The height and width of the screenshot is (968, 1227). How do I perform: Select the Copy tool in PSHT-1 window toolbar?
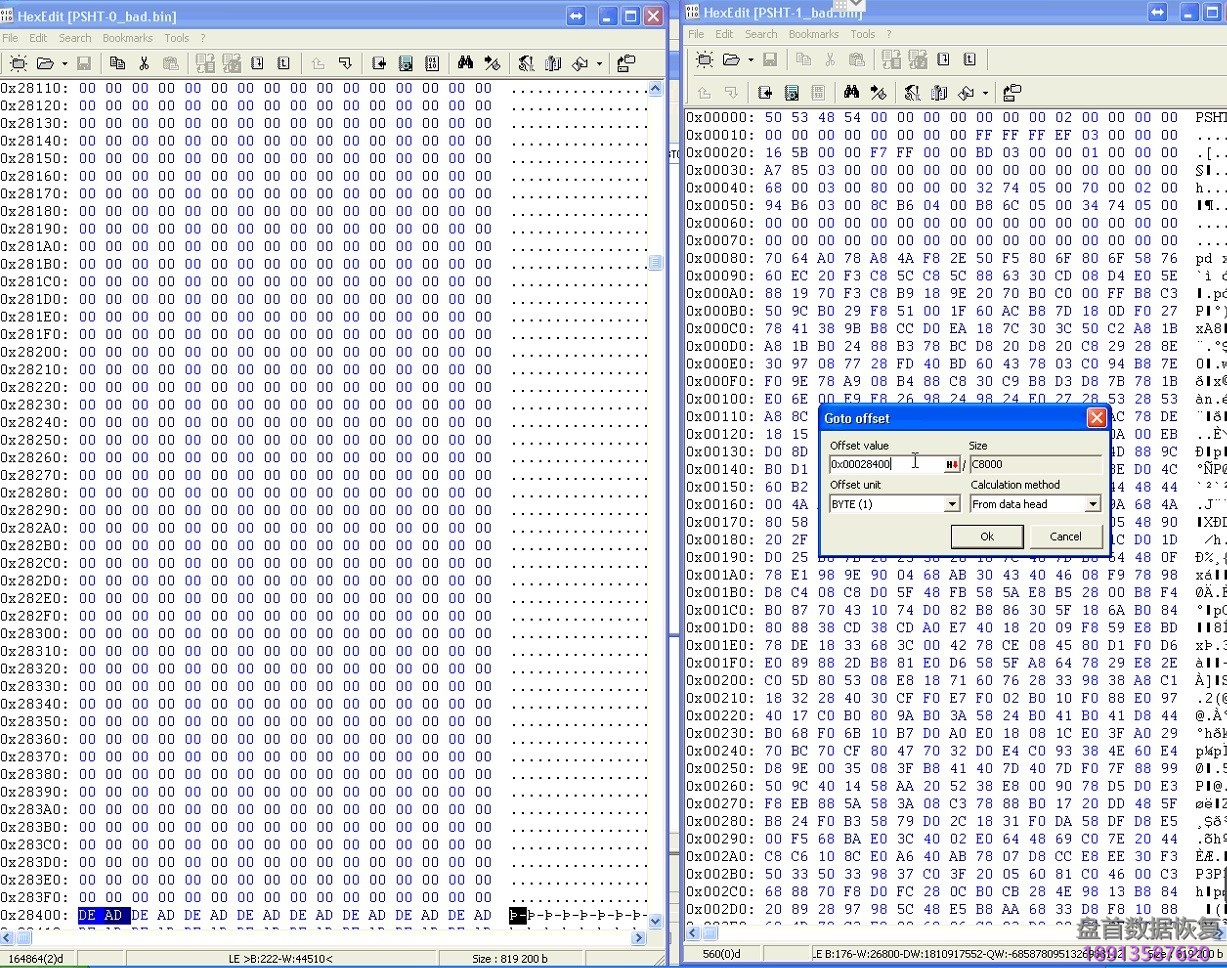pyautogui.click(x=803, y=60)
